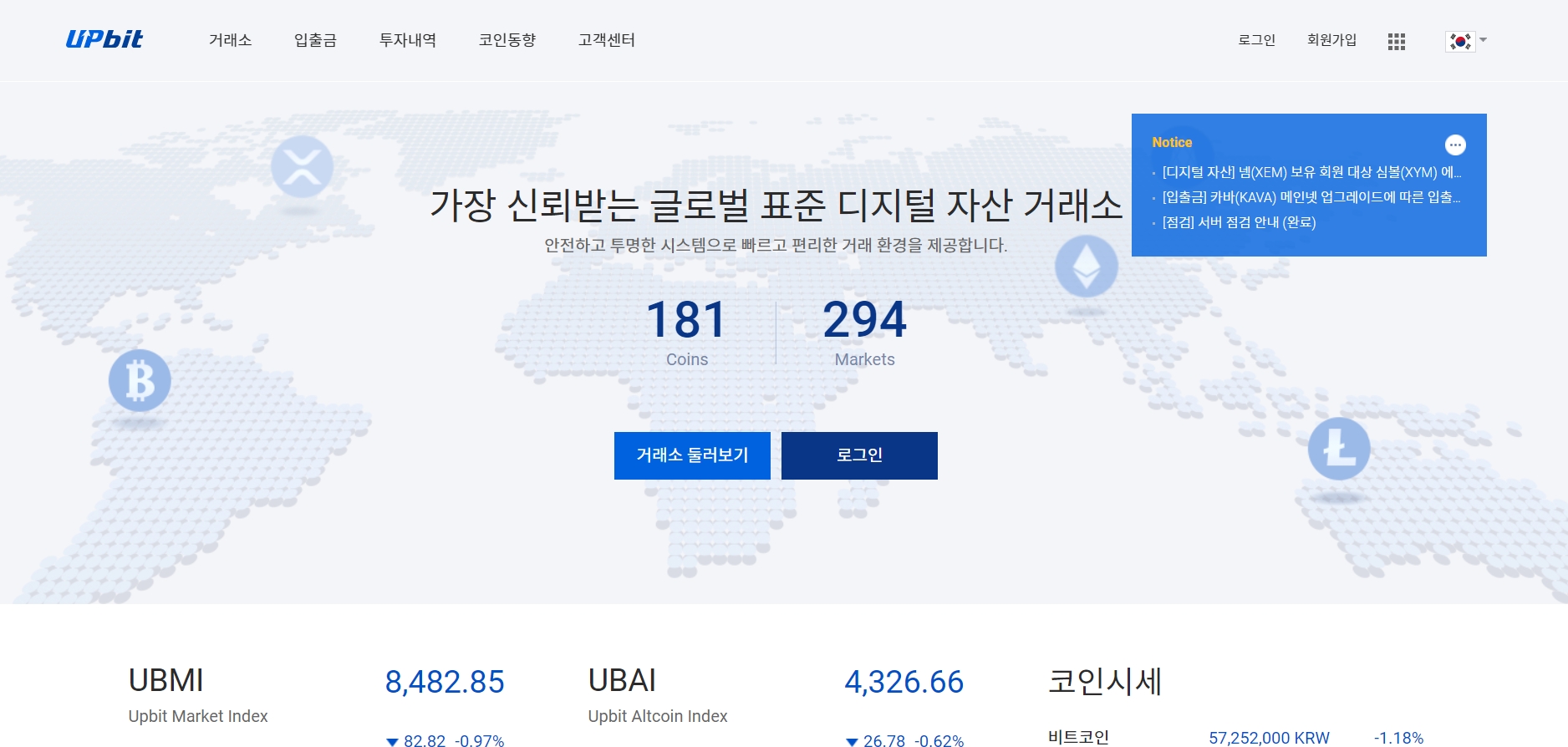Screen dimensions: 1568x747
Task: Open the 투자내역 menu
Action: (408, 40)
